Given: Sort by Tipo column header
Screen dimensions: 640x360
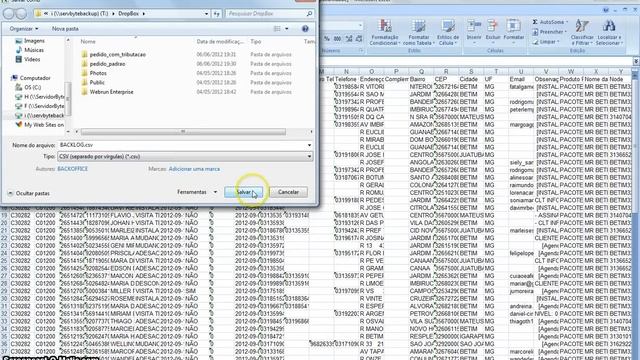Looking at the screenshot, I should click(256, 41).
